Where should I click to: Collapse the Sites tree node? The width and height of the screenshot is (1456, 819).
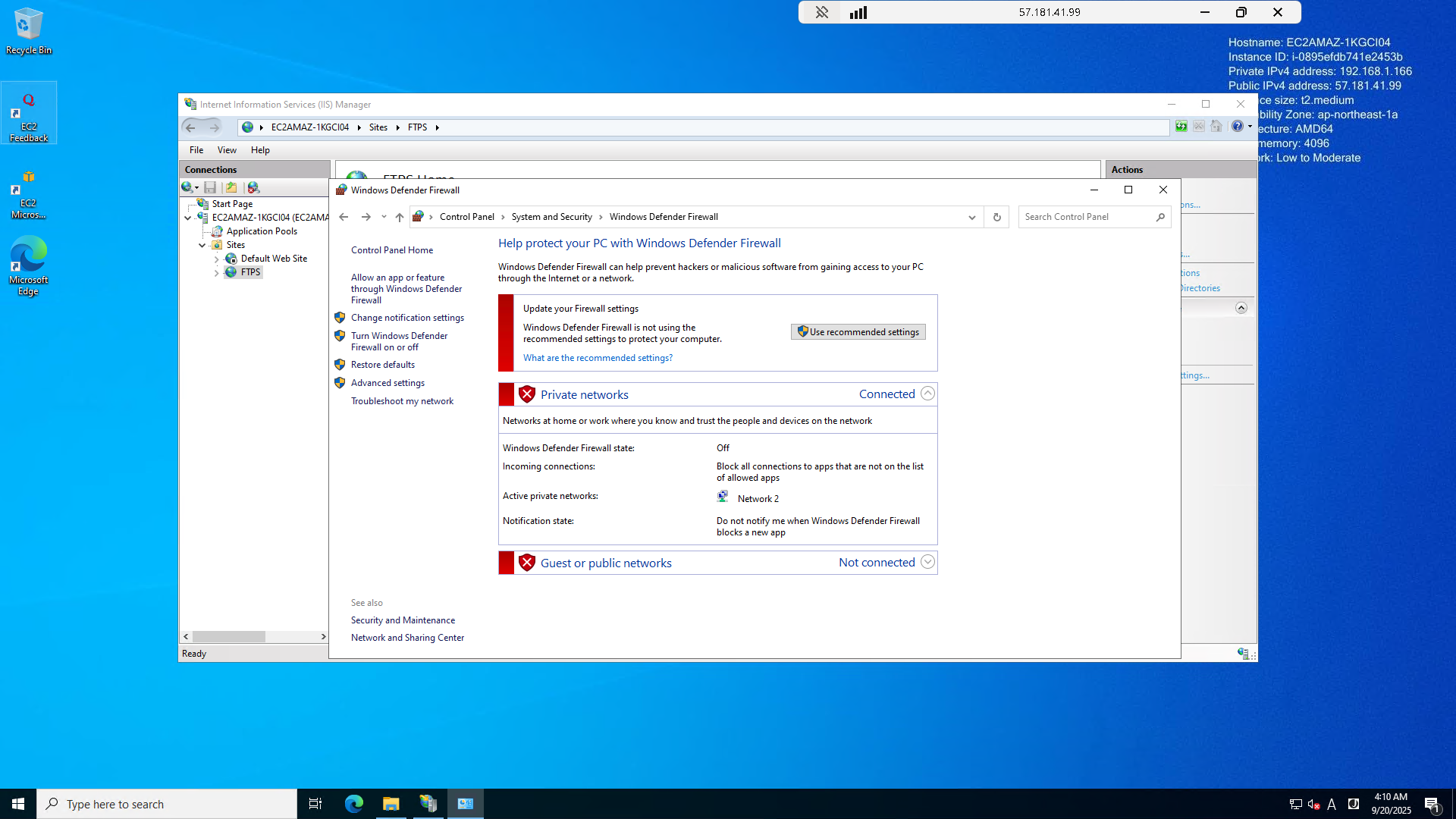pos(202,245)
